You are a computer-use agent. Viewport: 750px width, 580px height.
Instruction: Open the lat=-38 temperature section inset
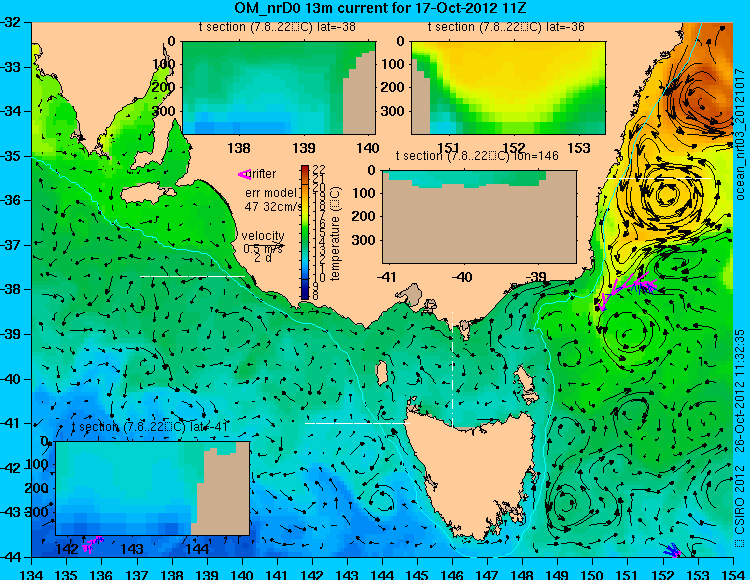[279, 88]
